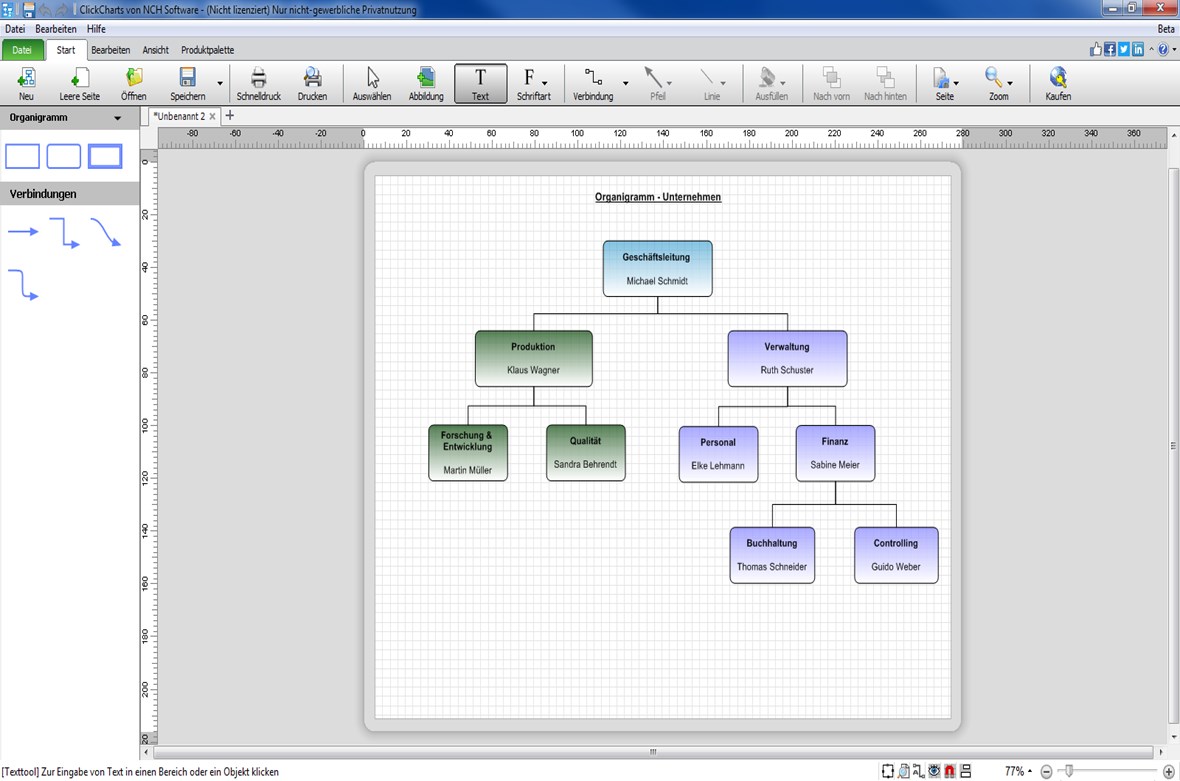Open the Organigramm palette dropdown
The width and height of the screenshot is (1180, 781).
[x=117, y=118]
